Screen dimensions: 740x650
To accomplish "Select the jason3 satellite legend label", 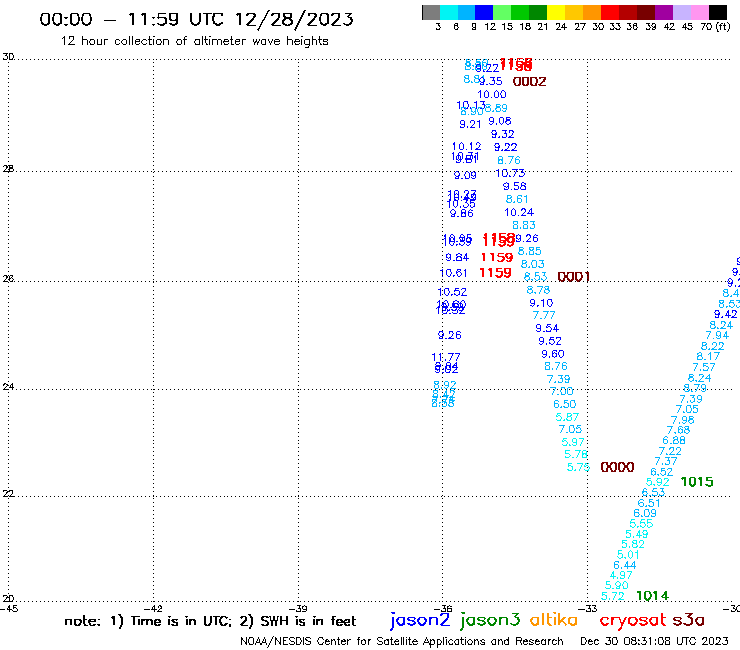I will coord(489,620).
